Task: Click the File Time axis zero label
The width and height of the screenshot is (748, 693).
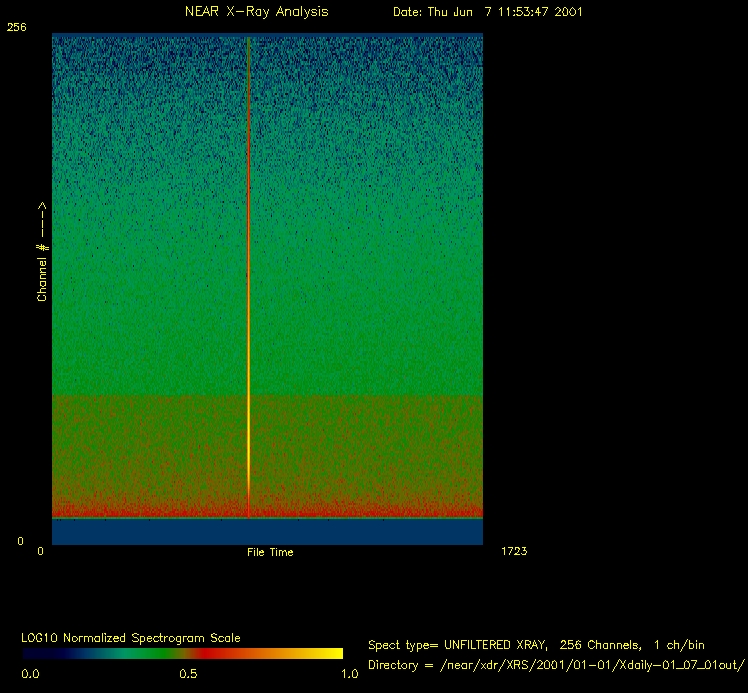Action: coord(41,551)
